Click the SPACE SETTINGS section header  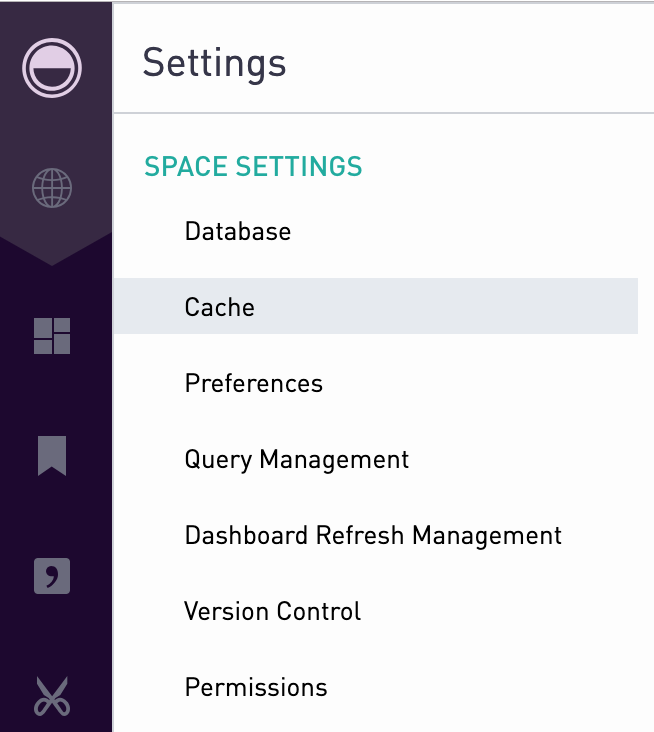[253, 166]
